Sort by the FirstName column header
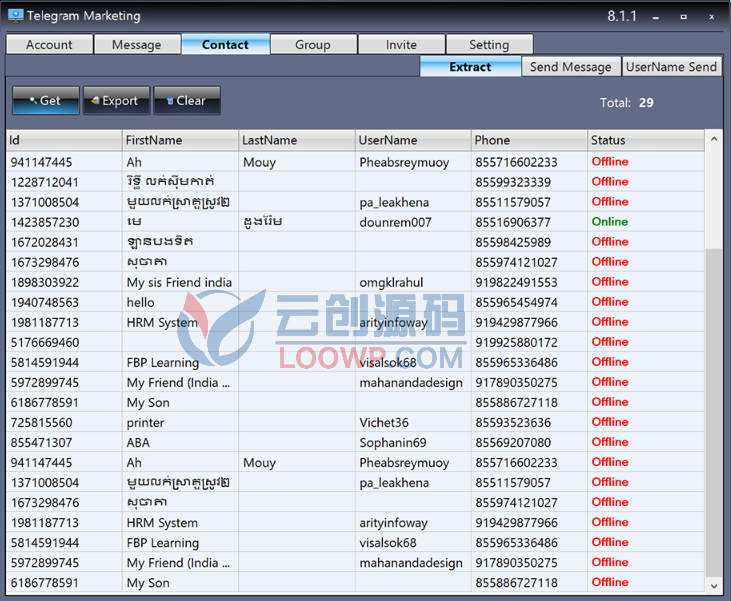 pyautogui.click(x=180, y=140)
